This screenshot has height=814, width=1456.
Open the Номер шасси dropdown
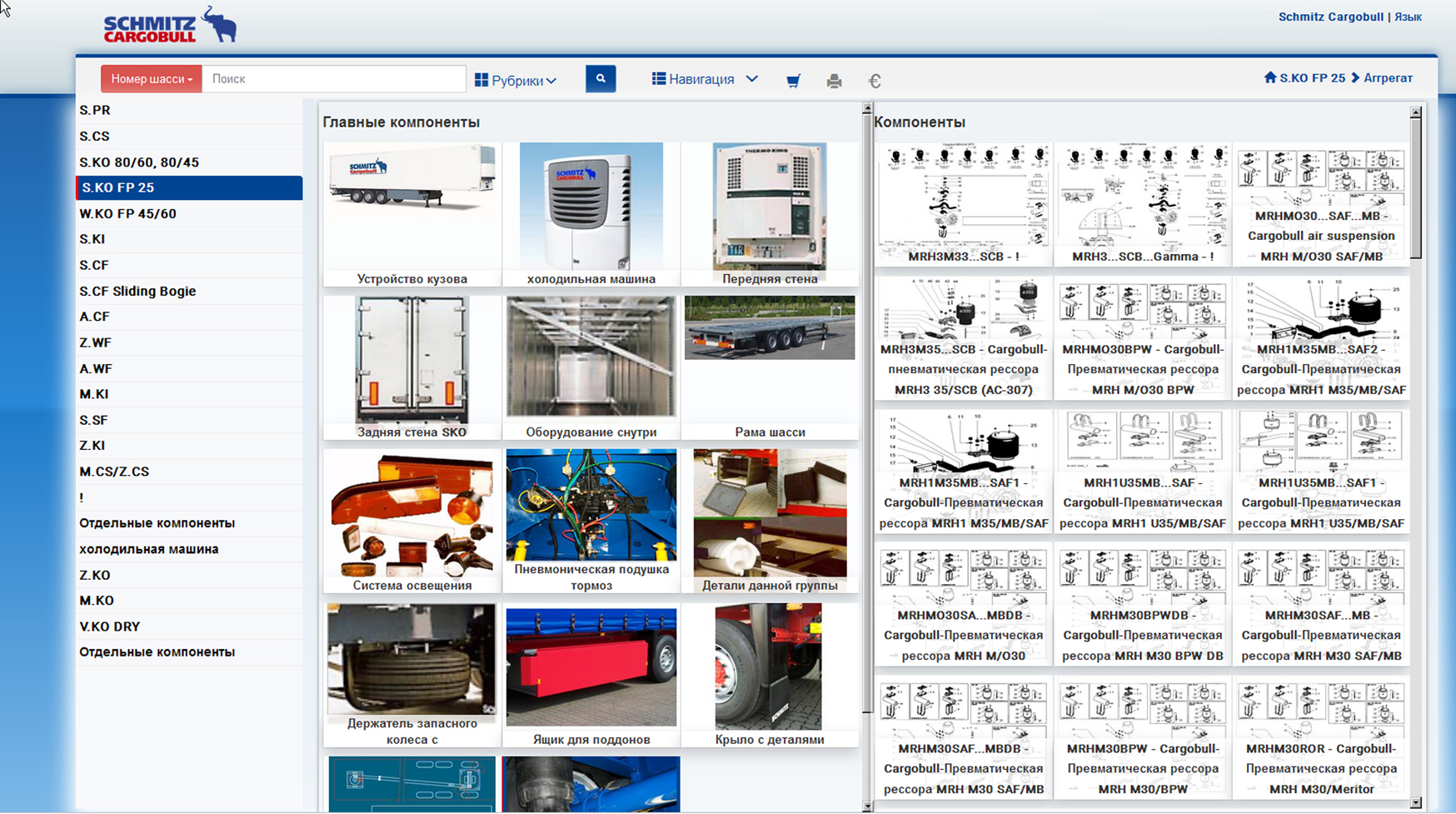pos(151,79)
